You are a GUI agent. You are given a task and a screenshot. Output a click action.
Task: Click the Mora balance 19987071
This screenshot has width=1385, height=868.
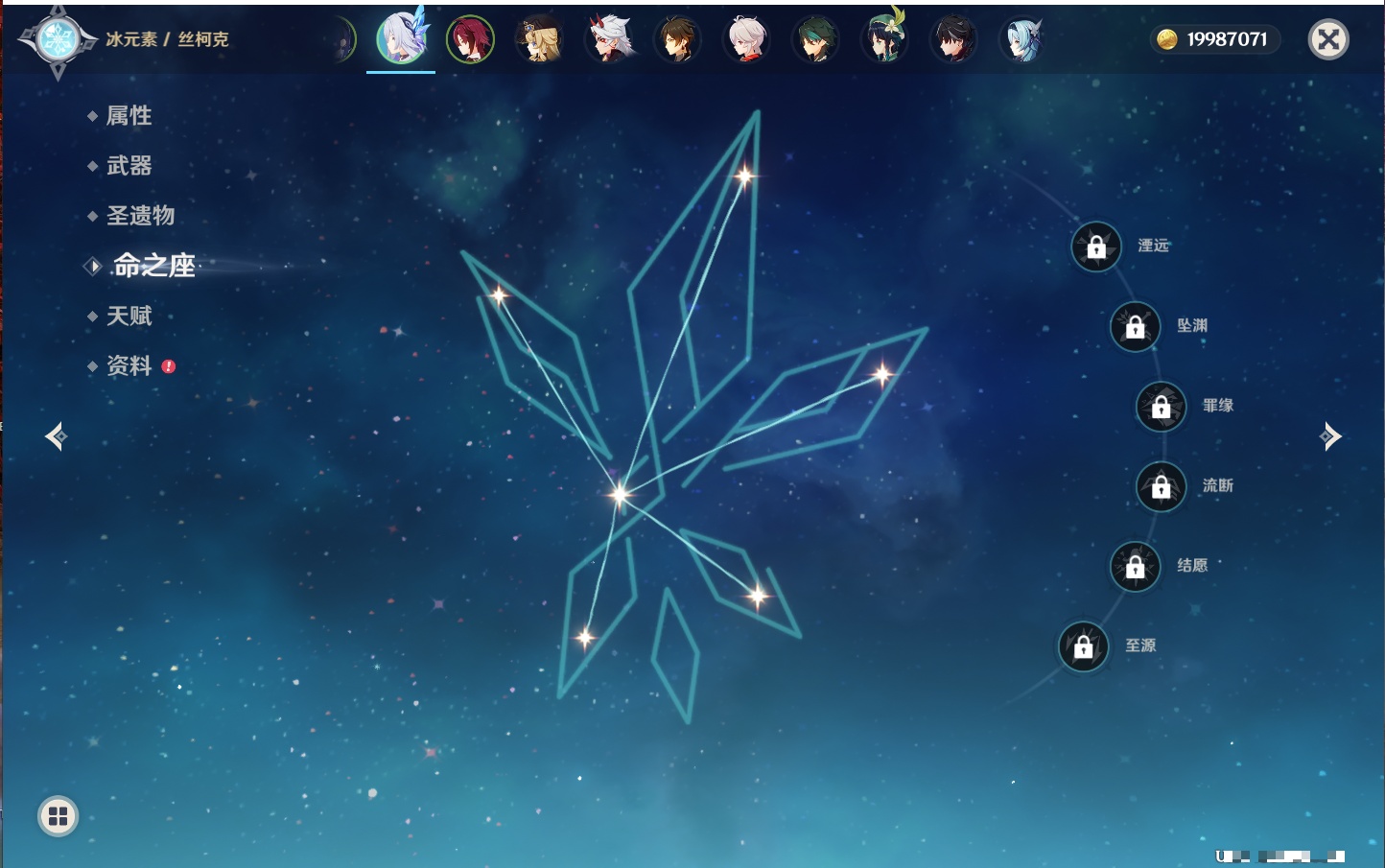1227,39
